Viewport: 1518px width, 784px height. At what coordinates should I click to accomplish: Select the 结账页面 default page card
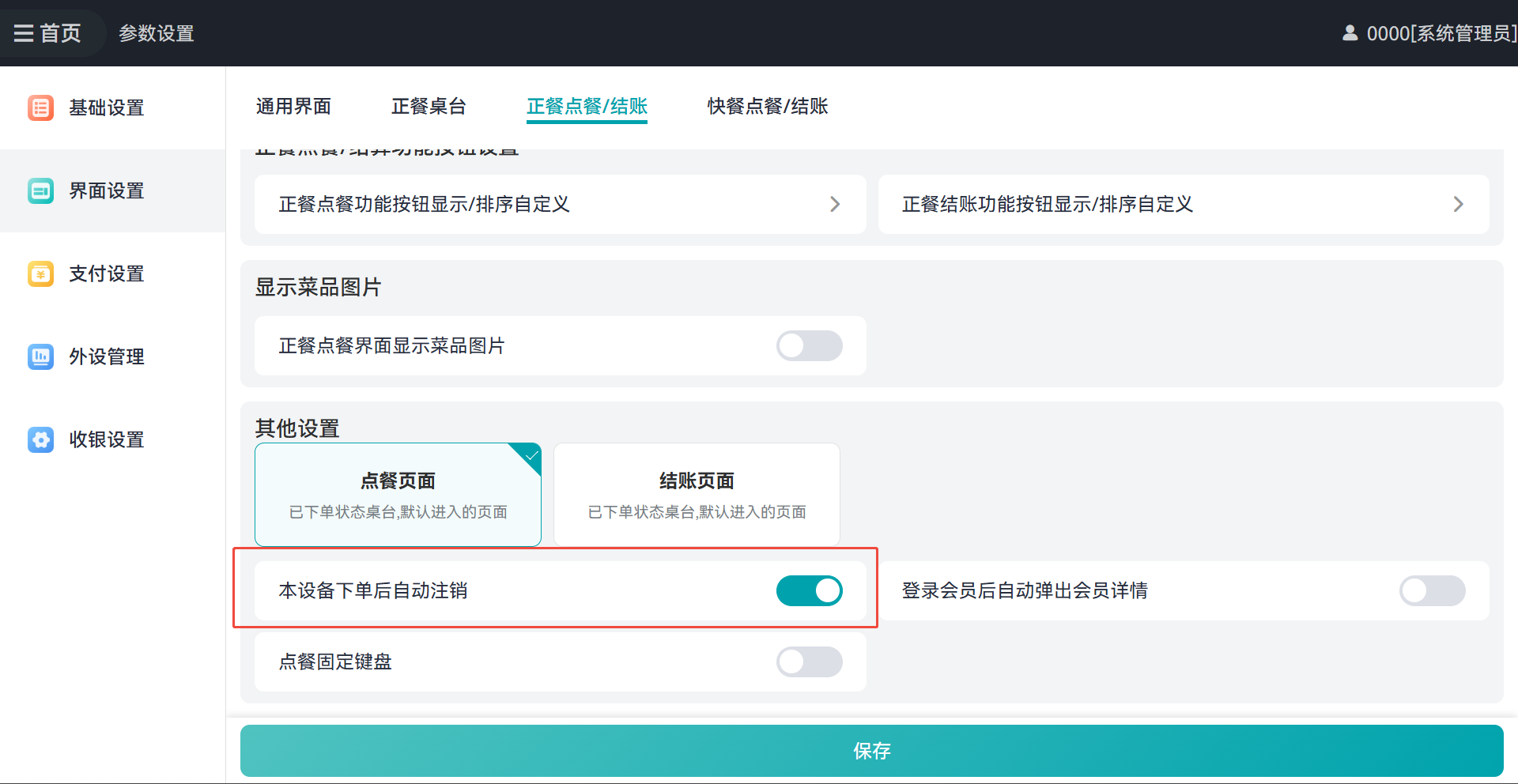pyautogui.click(x=697, y=495)
